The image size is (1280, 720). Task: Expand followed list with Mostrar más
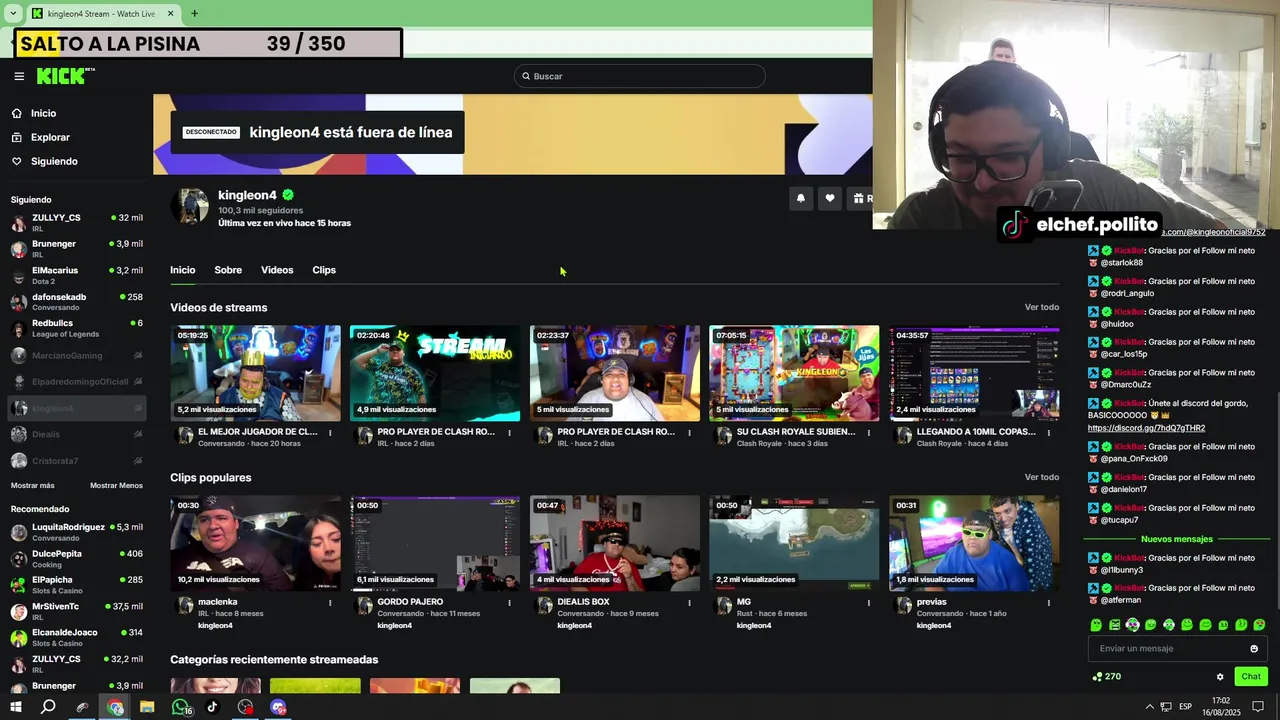(x=33, y=485)
